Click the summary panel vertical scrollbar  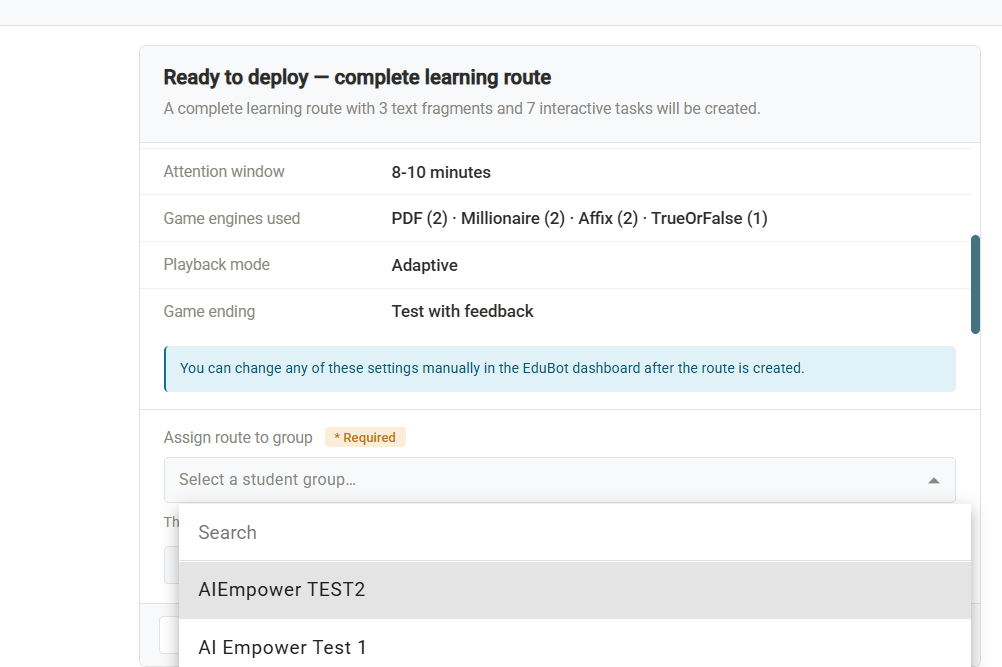coord(975,284)
